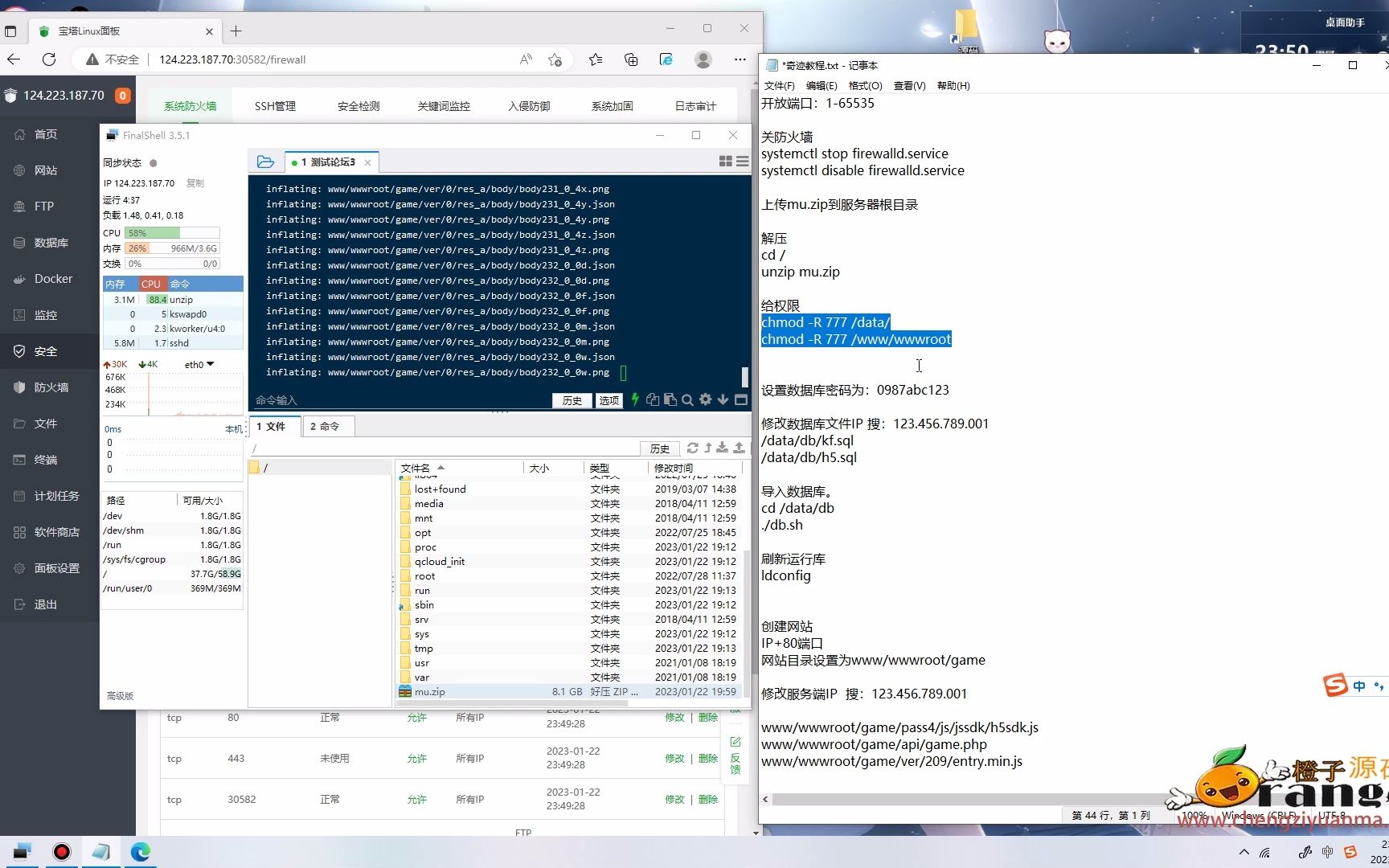Refresh the browser page
This screenshot has width=1389, height=868.
click(x=49, y=59)
